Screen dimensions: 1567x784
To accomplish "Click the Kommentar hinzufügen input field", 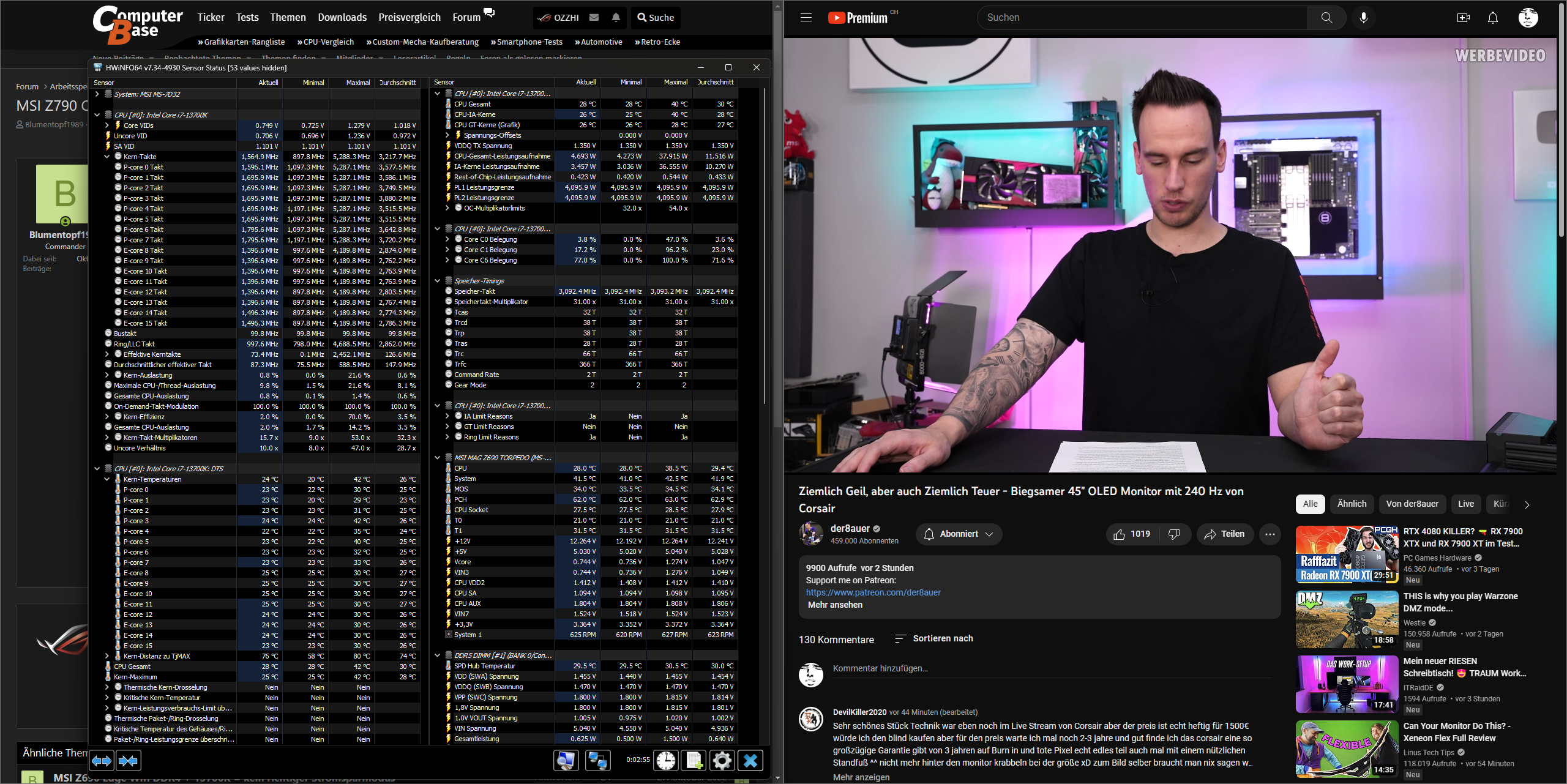I will click(x=1050, y=668).
